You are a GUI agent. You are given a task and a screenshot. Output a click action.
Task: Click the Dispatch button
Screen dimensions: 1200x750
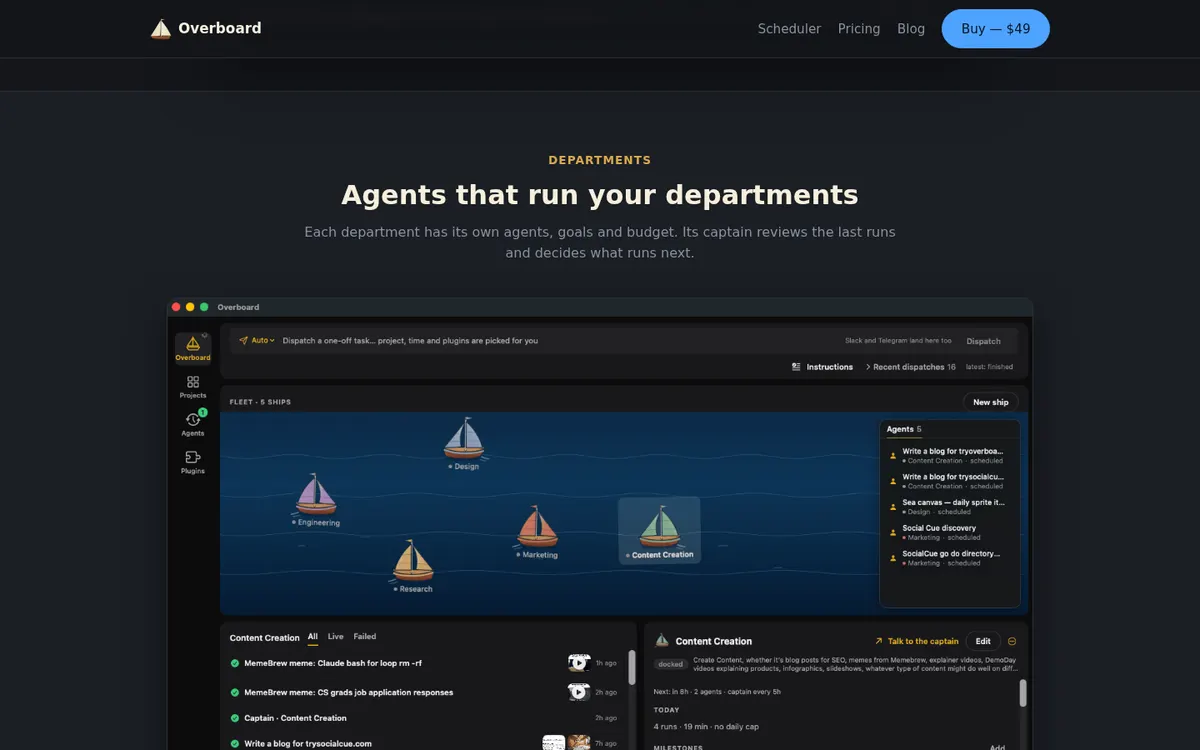[x=983, y=341]
